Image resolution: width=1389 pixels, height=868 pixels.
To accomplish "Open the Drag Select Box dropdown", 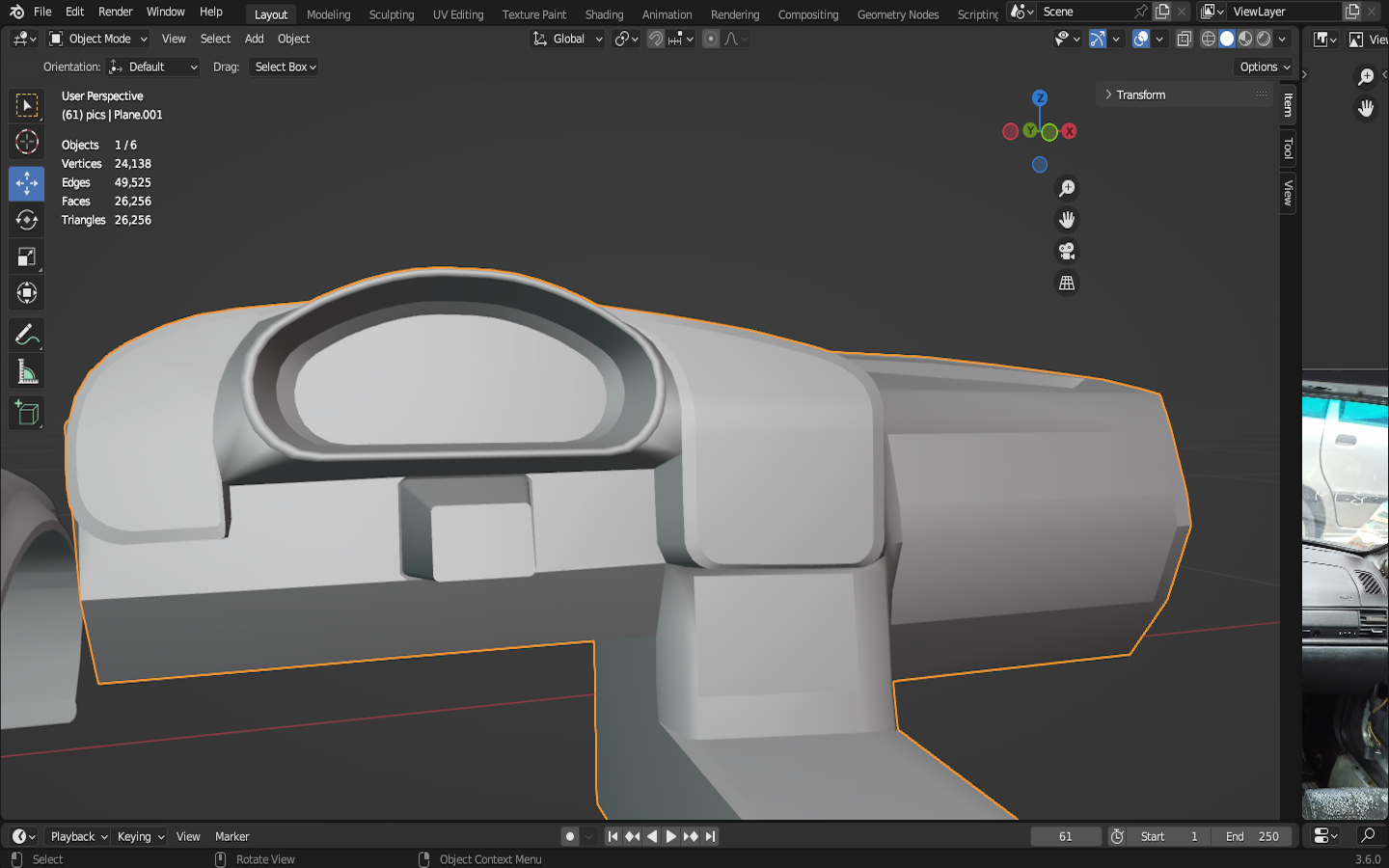I will (x=285, y=67).
